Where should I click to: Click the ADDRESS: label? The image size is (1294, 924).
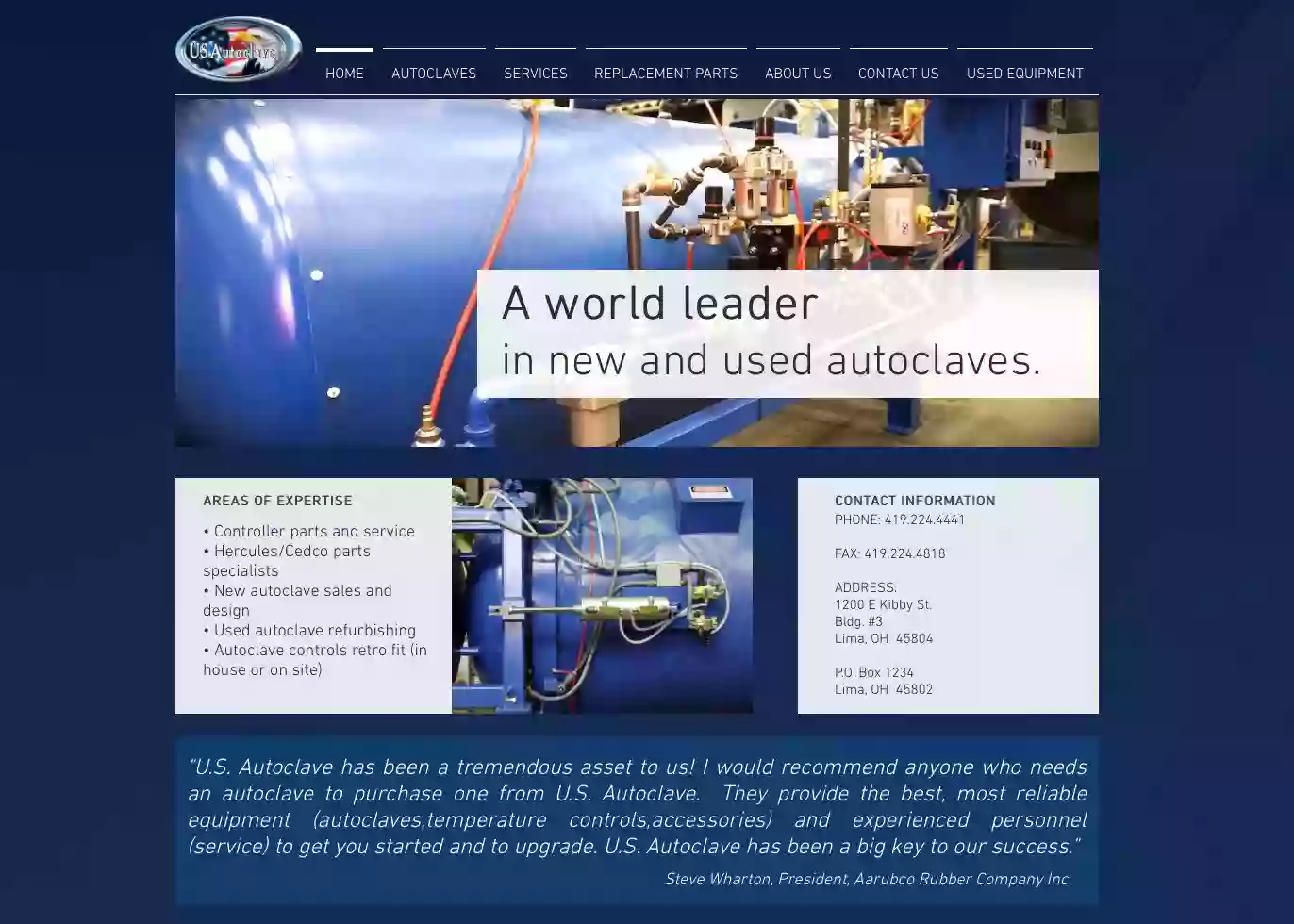[x=866, y=588]
